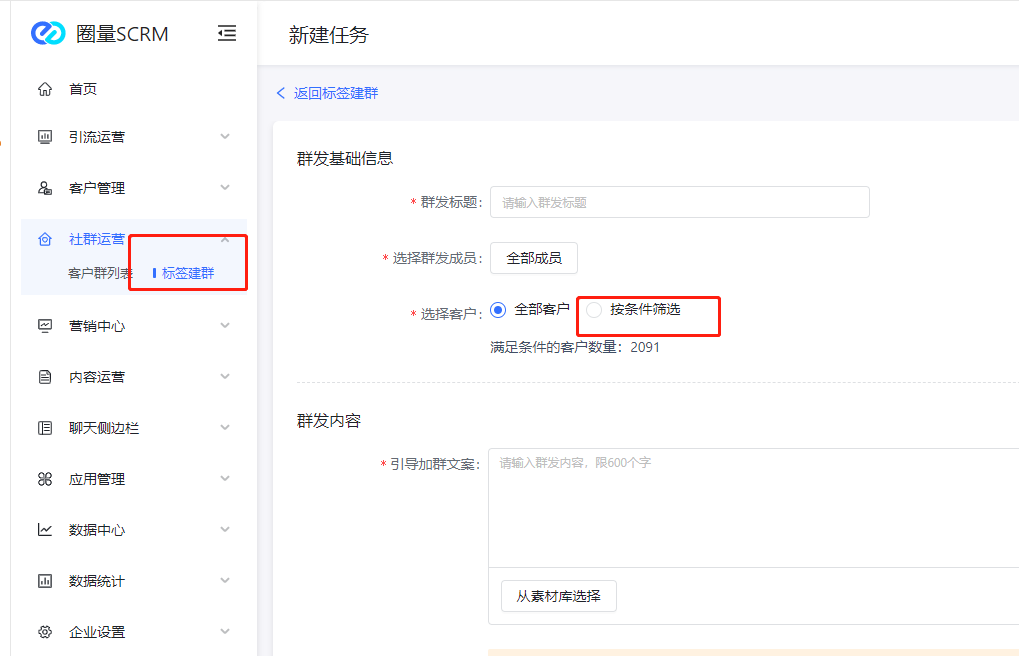This screenshot has height=656, width=1019.
Task: Click the 营销中心 chart icon
Action: coord(45,326)
